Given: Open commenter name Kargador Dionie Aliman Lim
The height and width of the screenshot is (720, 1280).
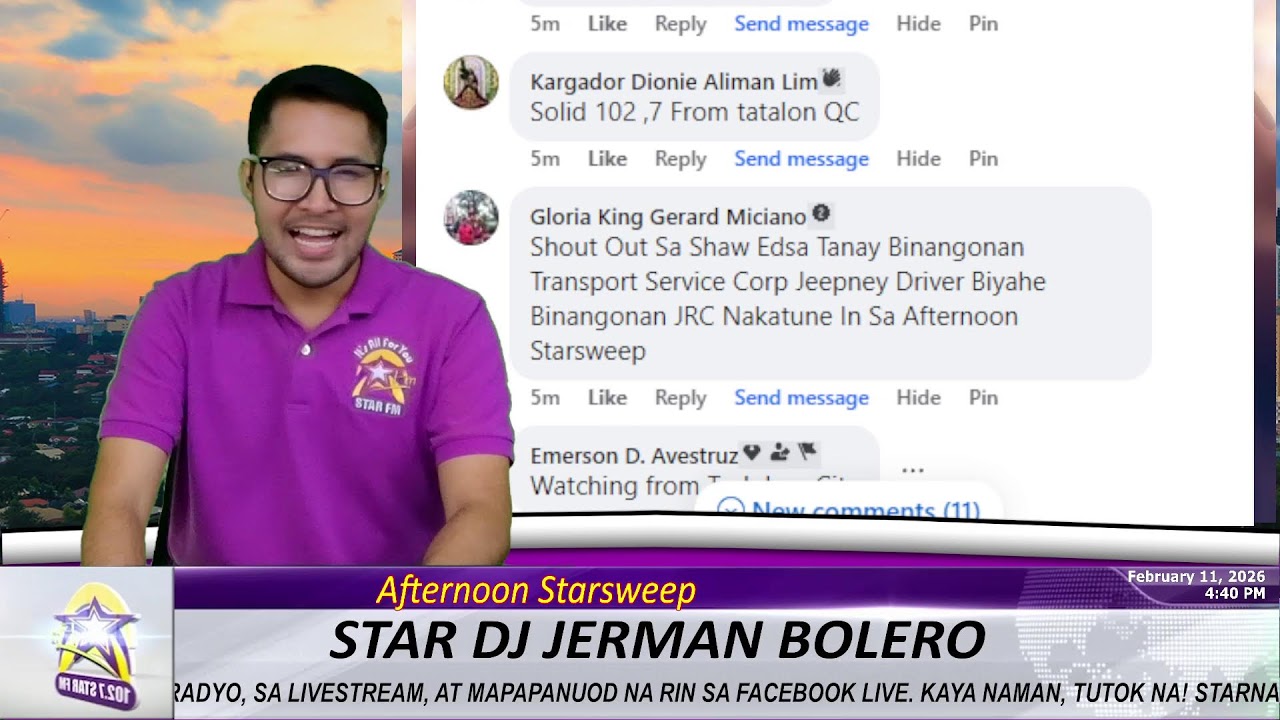Looking at the screenshot, I should click(674, 82).
